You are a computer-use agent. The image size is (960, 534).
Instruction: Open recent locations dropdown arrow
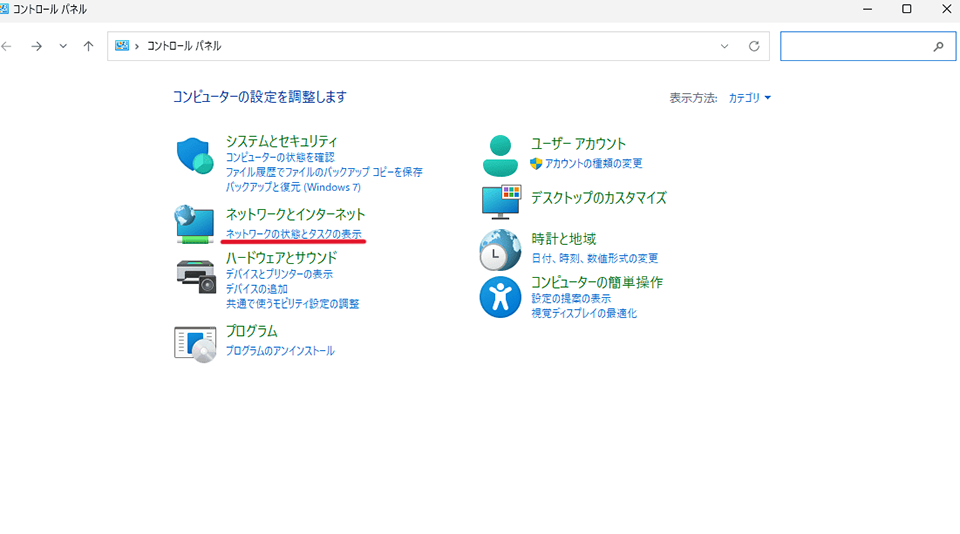(63, 47)
